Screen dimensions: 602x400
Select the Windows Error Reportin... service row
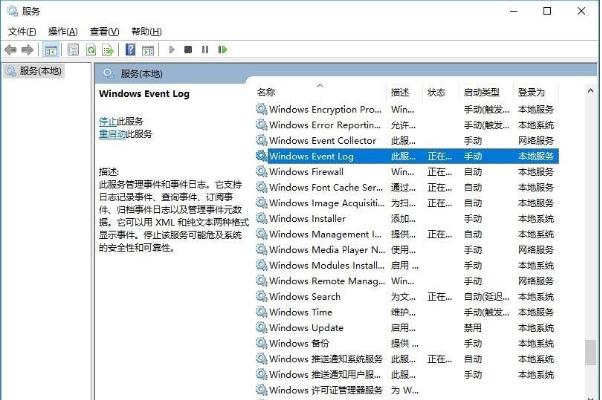[x=407, y=125]
